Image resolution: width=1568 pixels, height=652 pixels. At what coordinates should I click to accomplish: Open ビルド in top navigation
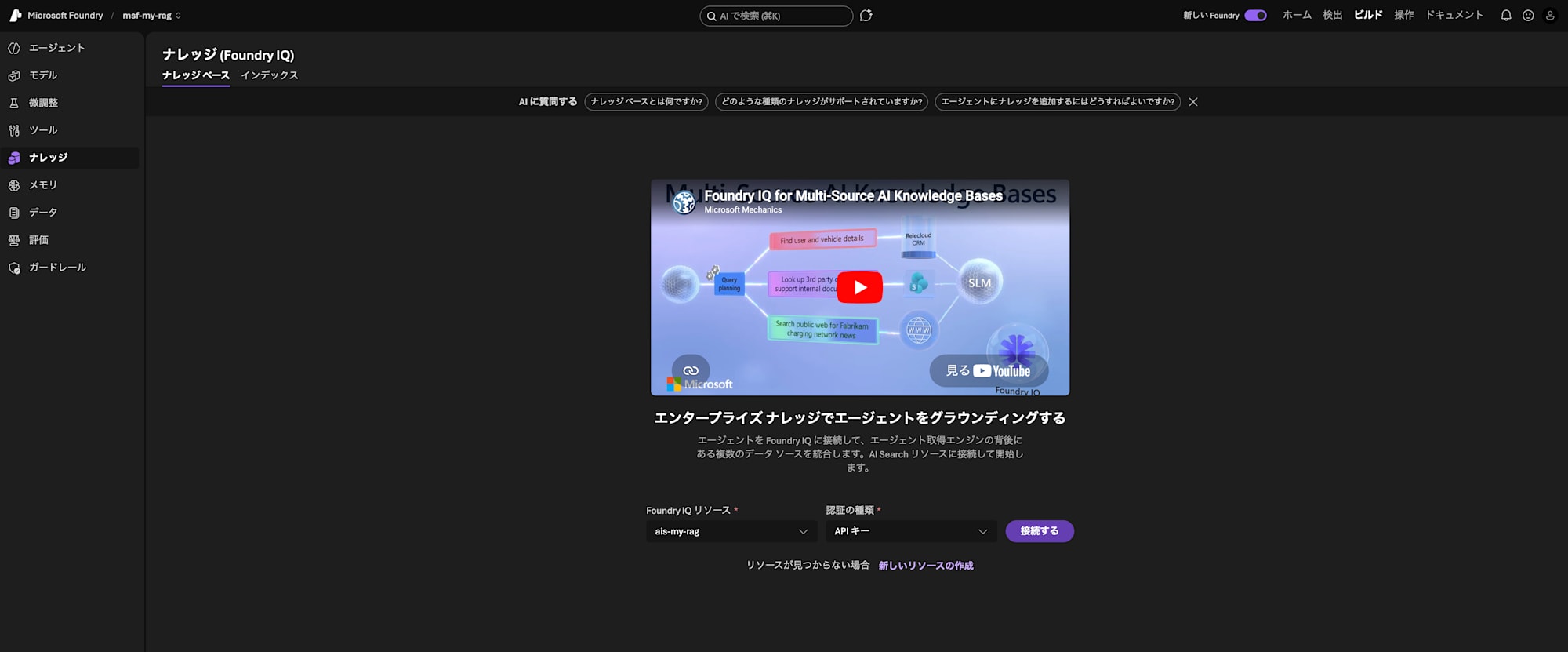pos(1369,16)
